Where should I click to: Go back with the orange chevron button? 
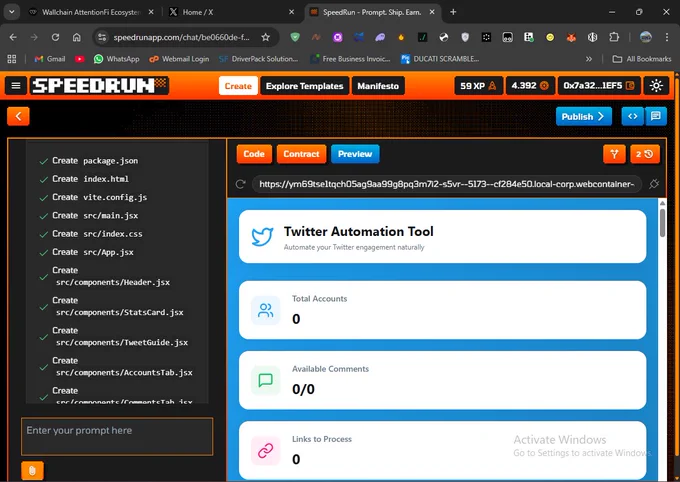pos(18,116)
